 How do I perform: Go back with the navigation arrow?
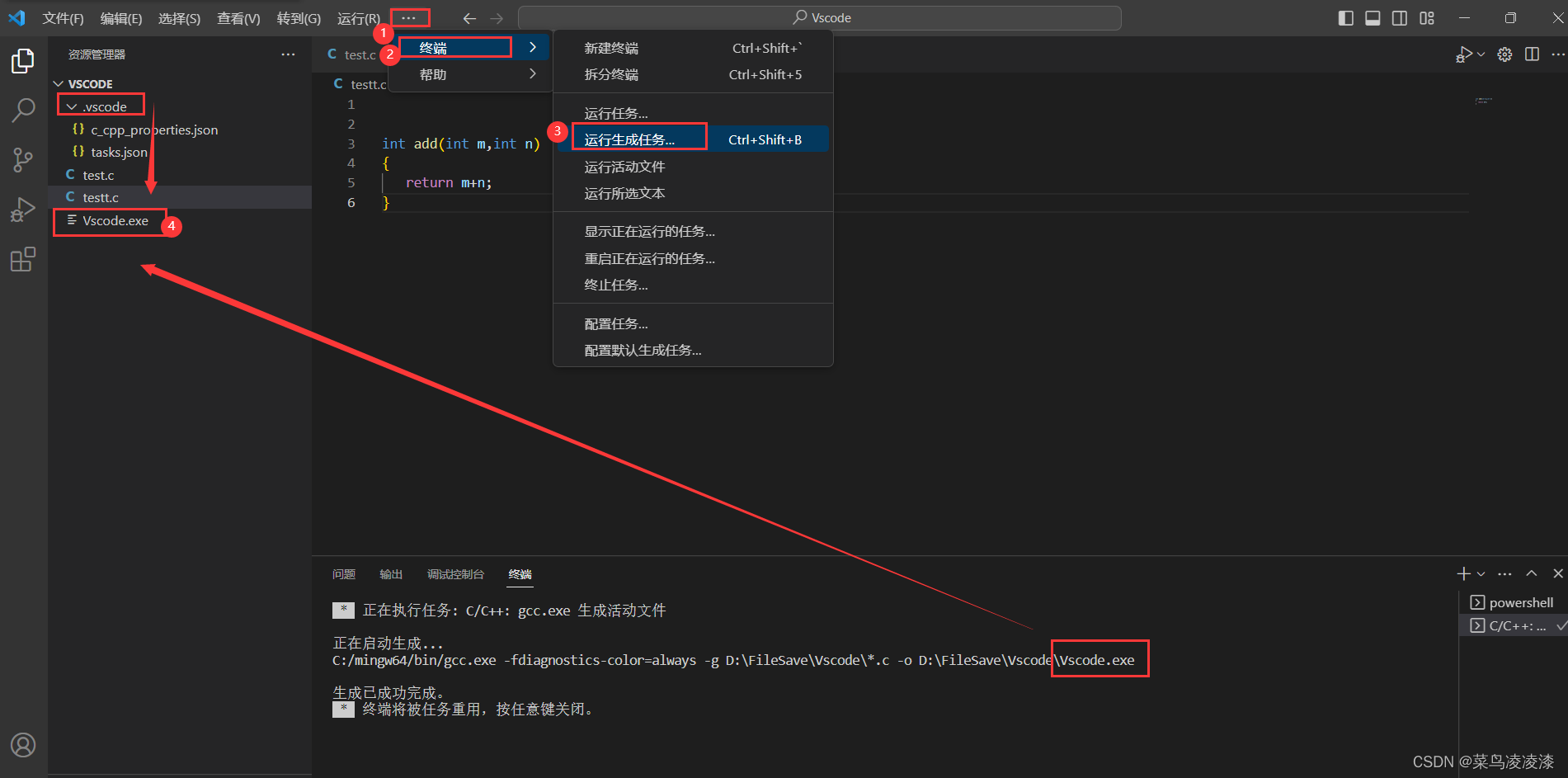[469, 18]
